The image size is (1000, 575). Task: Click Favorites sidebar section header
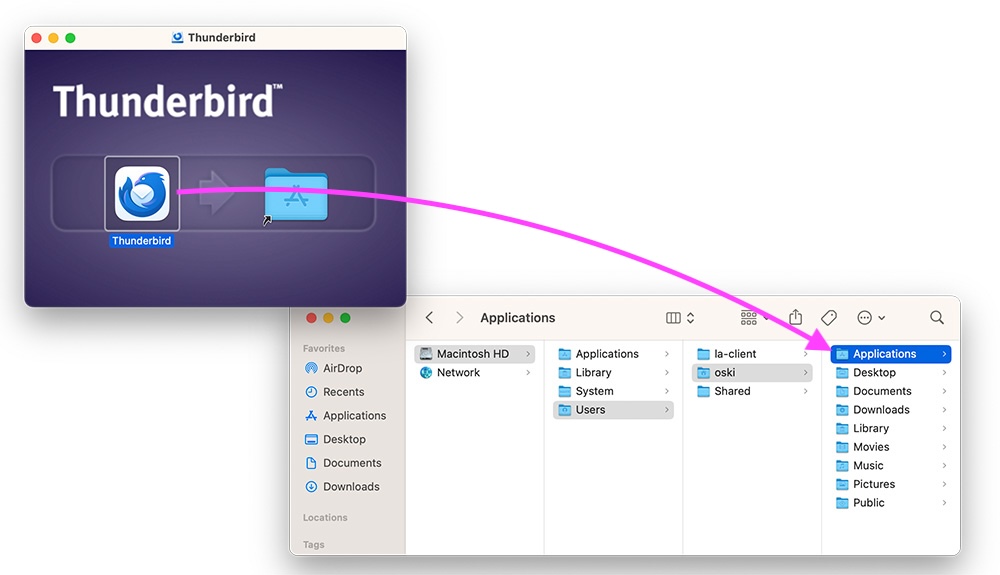point(324,348)
